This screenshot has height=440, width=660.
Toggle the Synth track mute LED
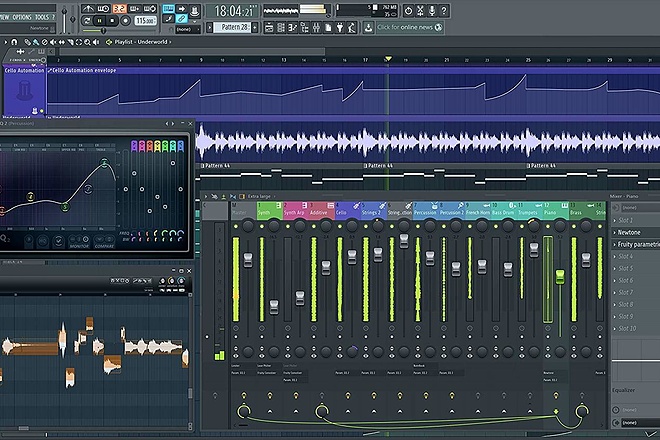262,227
